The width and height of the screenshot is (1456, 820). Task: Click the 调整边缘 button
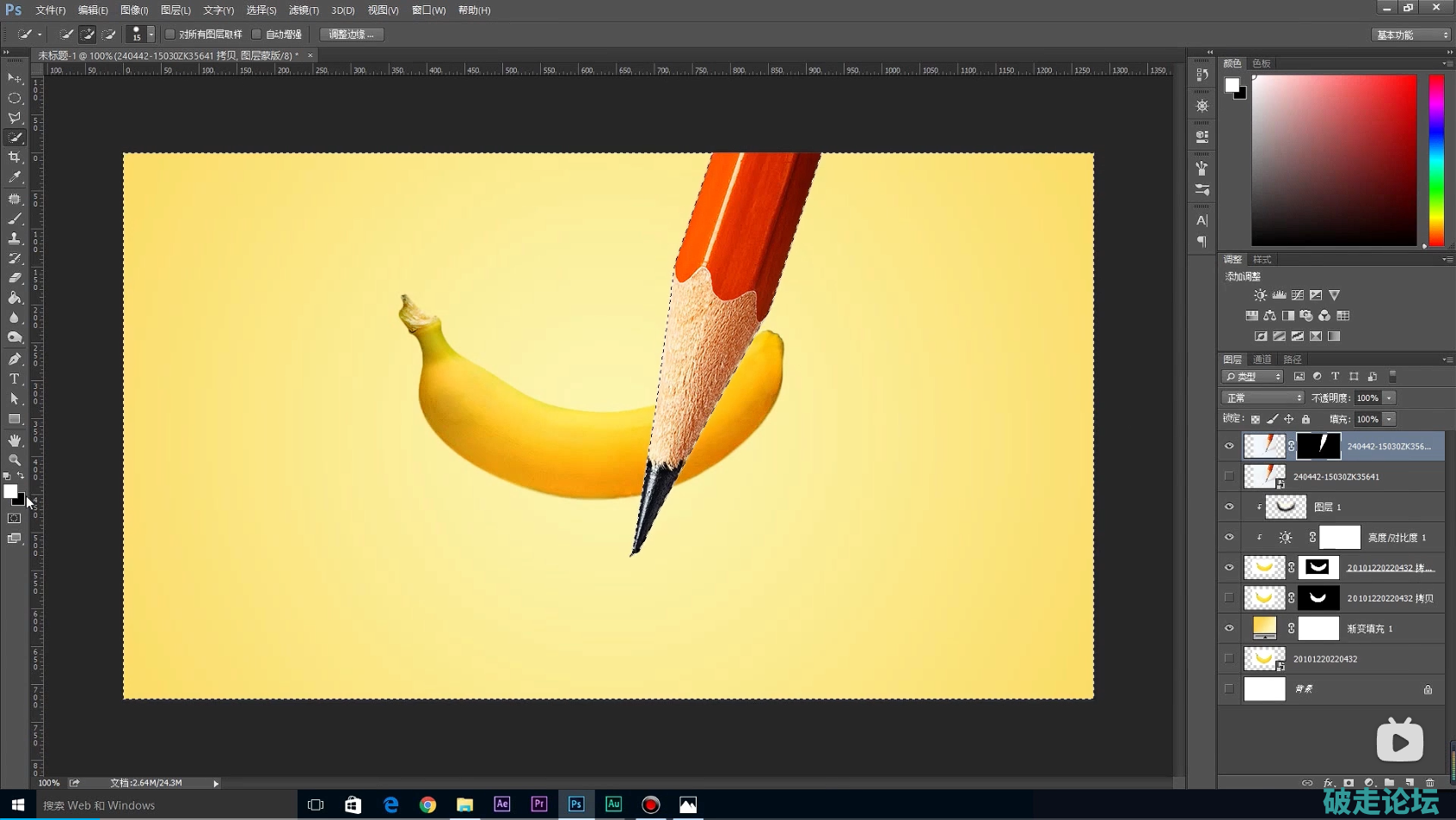(352, 34)
